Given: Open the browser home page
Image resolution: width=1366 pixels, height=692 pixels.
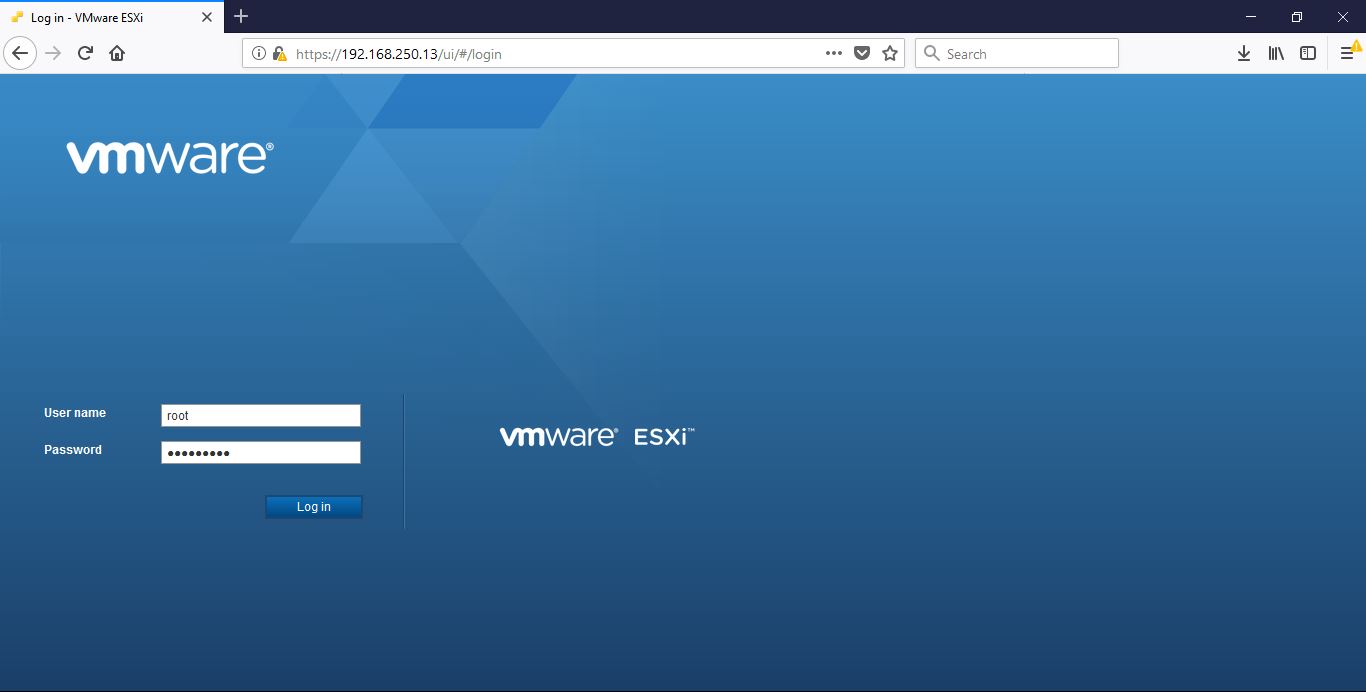Looking at the screenshot, I should point(117,54).
